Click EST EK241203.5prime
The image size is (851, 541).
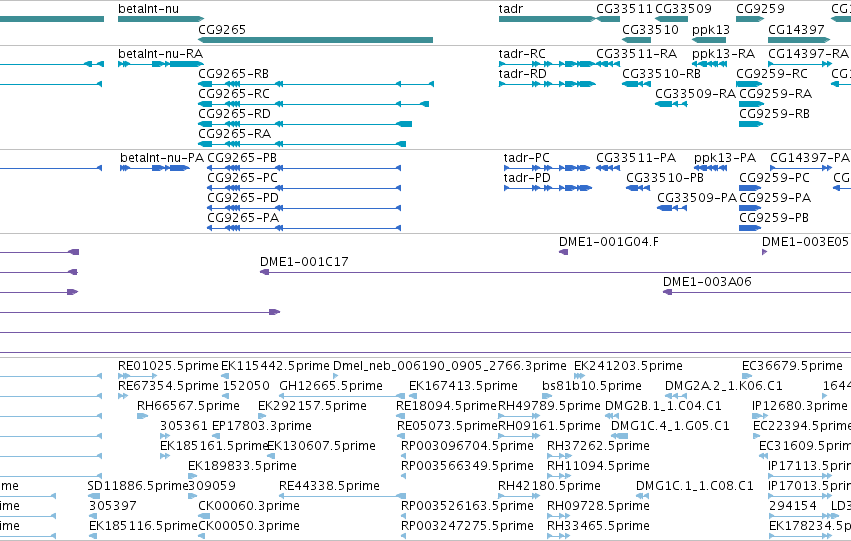628,366
